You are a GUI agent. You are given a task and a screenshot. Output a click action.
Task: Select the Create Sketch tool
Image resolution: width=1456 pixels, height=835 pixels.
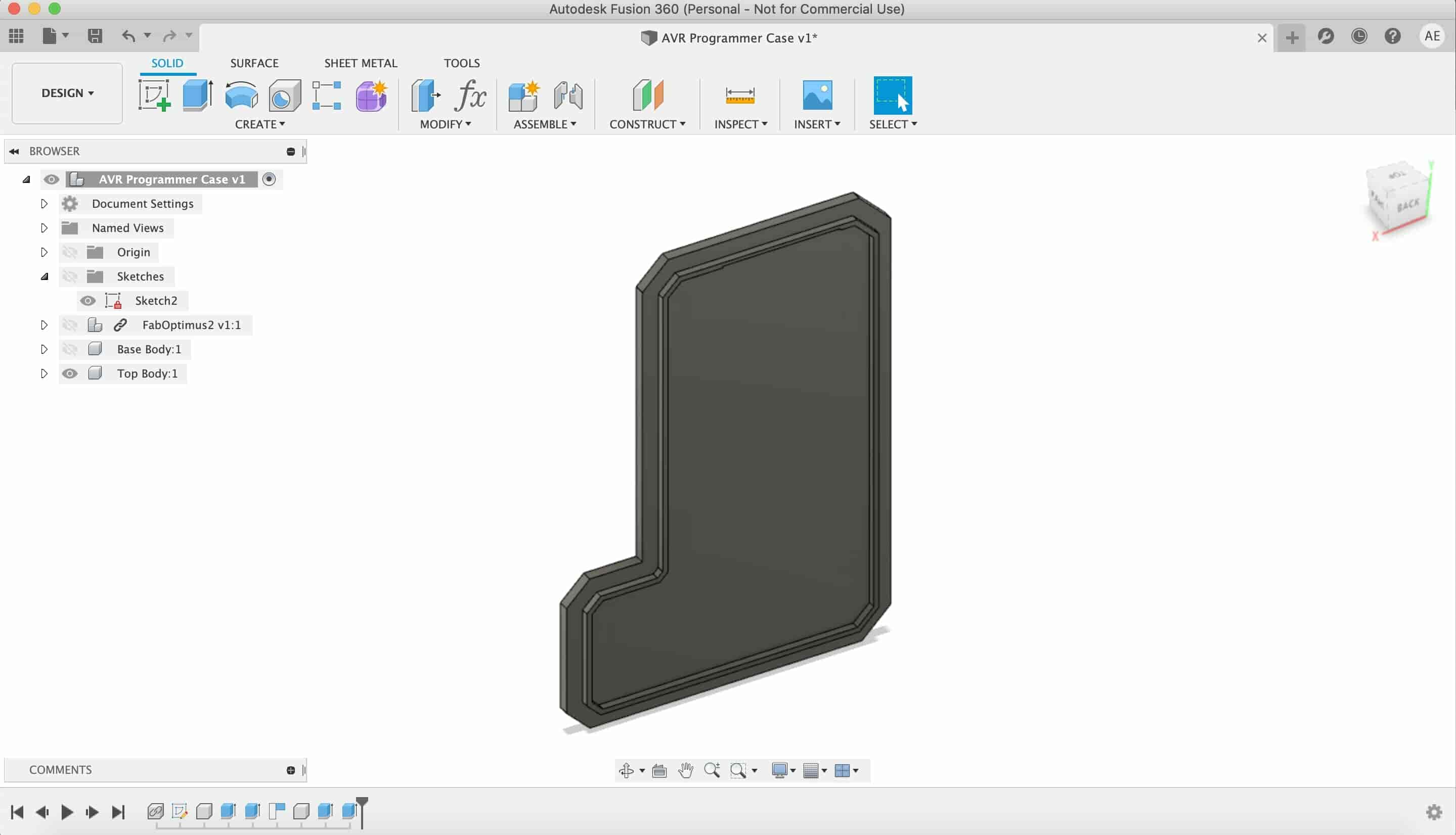154,95
